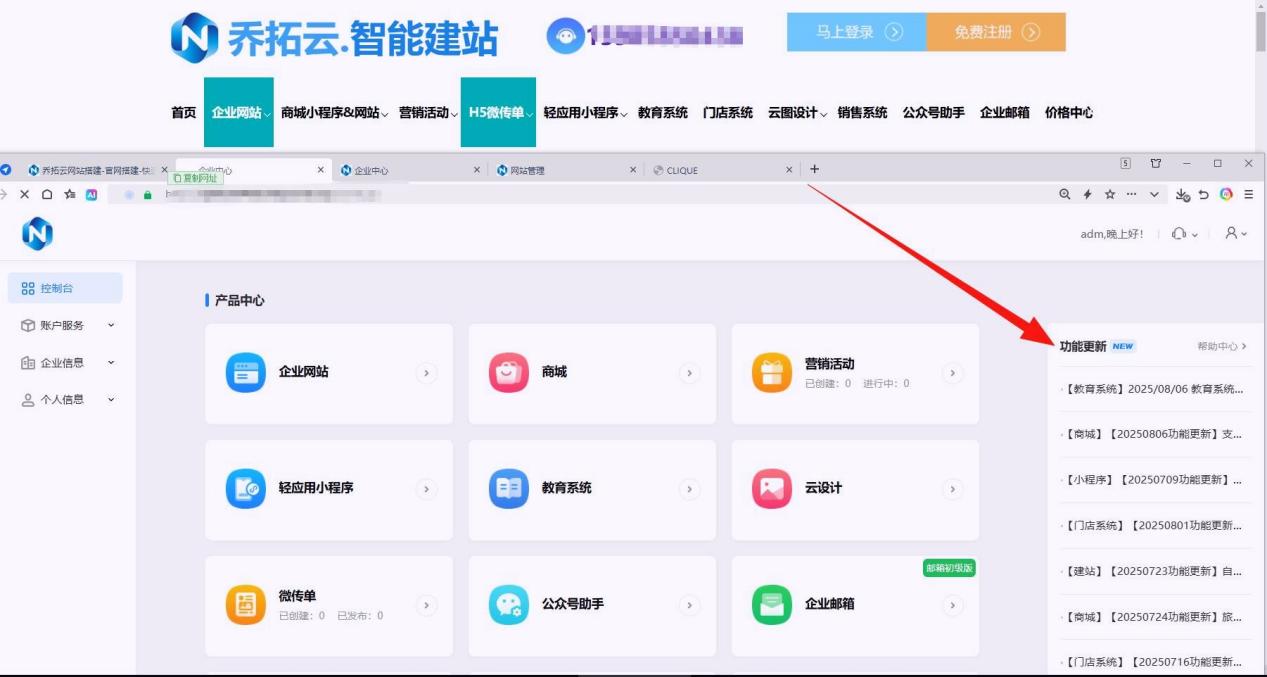This screenshot has height=677, width=1267.
Task: Open the browser downloads icon
Action: point(1183,195)
